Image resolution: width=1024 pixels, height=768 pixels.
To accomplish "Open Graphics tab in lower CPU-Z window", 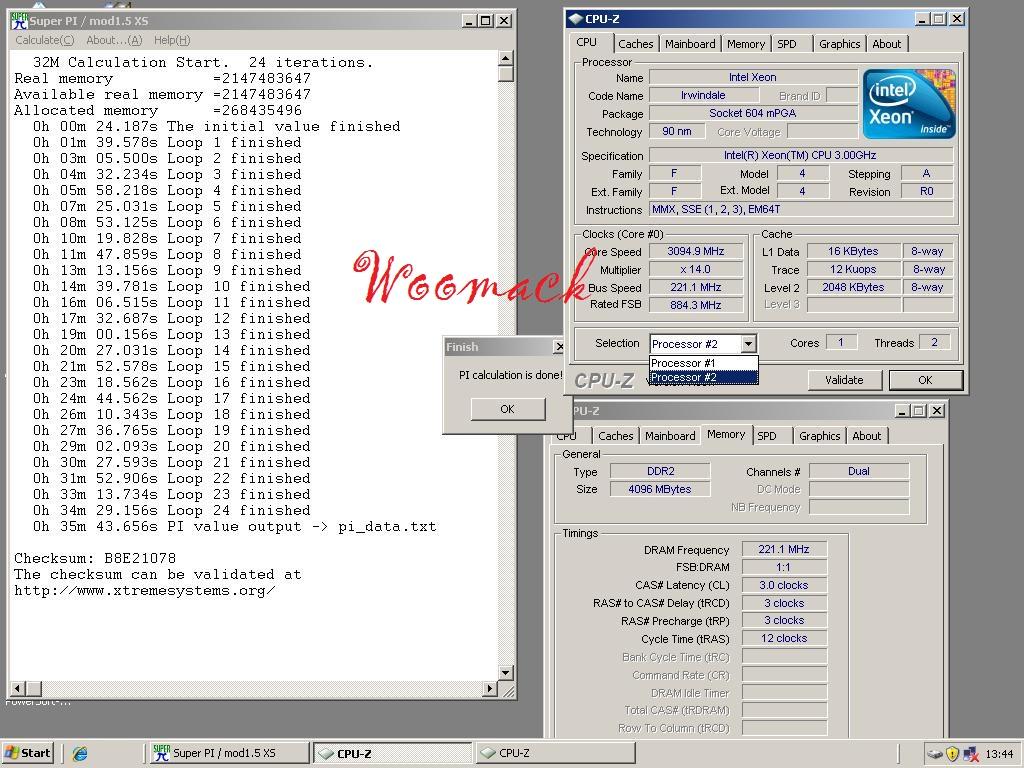I will [x=820, y=436].
